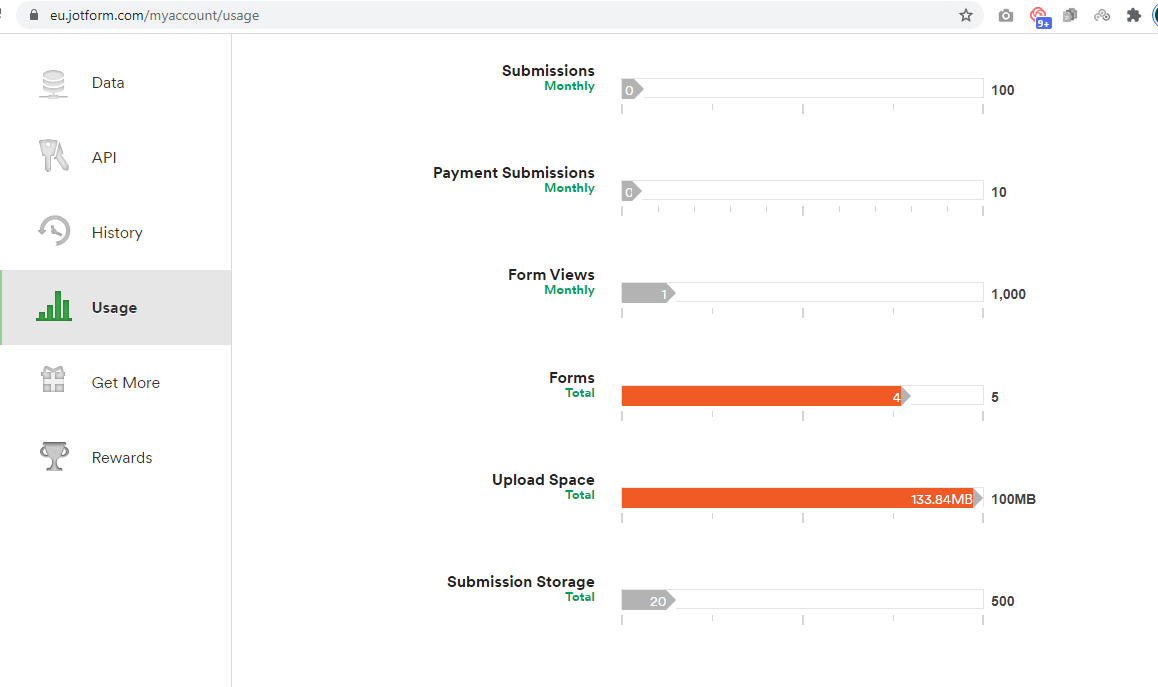Go to the Rewards page
1158x687 pixels.
click(122, 456)
